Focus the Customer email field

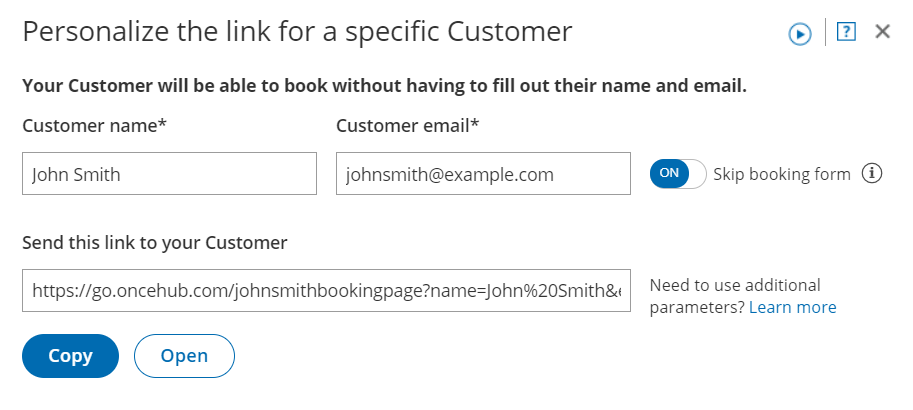click(483, 174)
